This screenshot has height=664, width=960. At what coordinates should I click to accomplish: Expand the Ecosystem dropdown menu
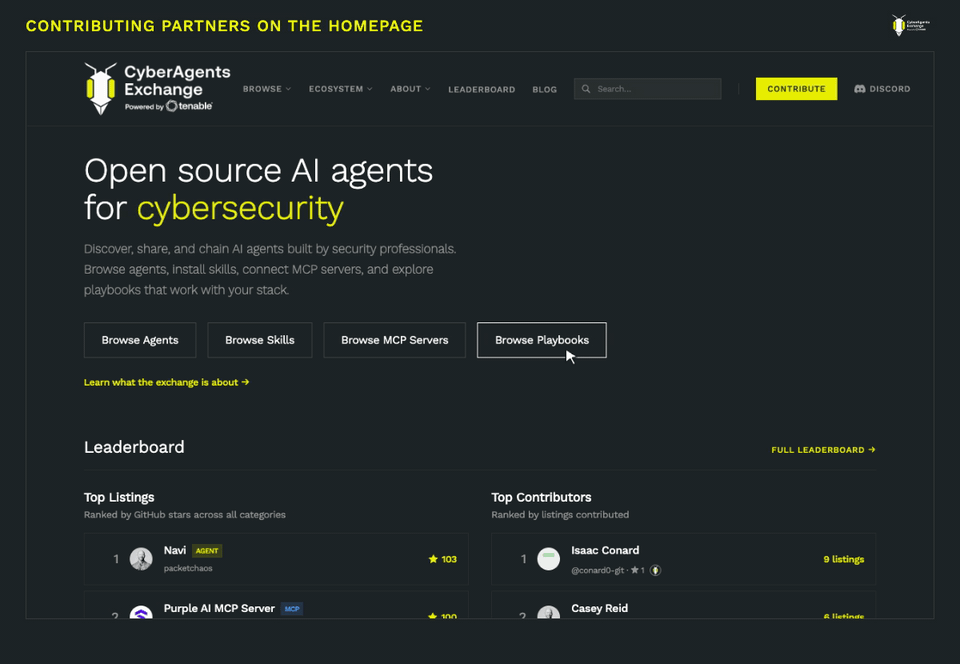[x=340, y=89]
